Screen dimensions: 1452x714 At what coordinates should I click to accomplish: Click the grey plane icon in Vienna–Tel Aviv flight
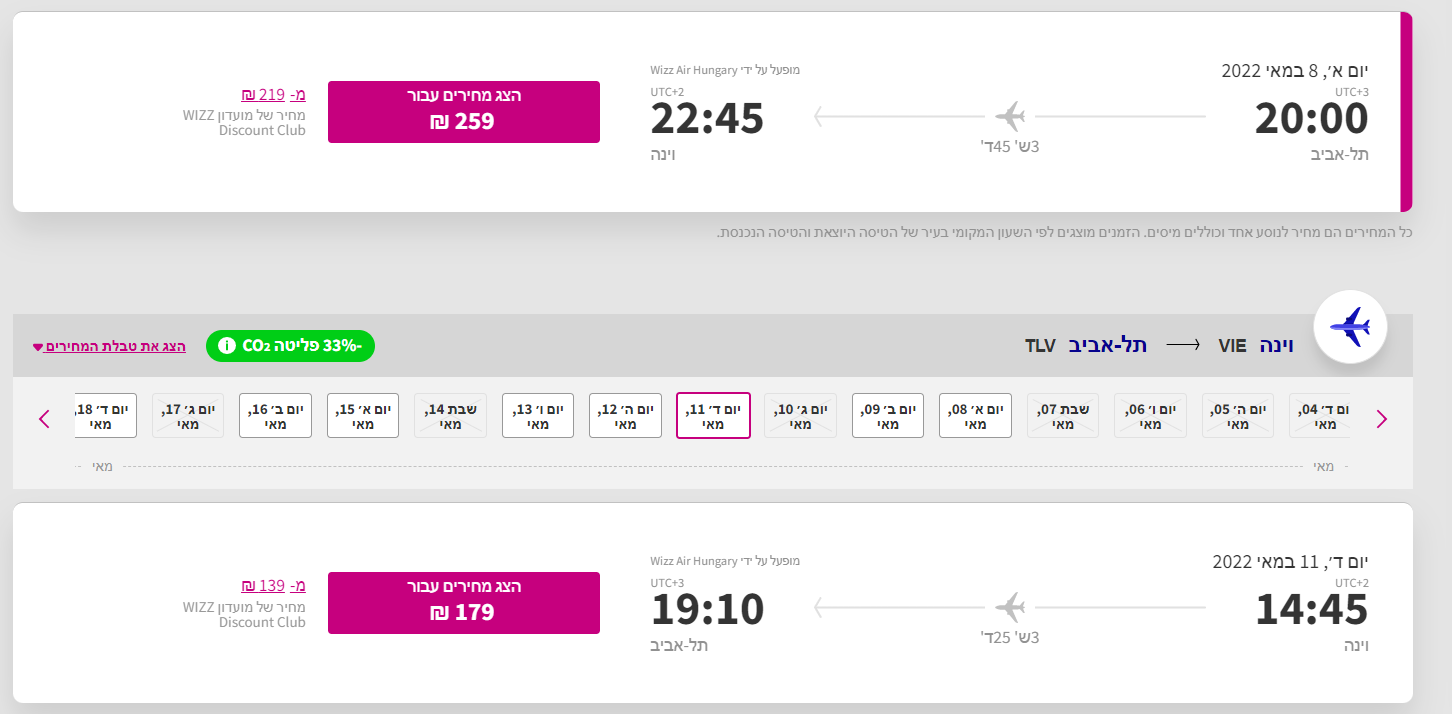coord(1011,607)
